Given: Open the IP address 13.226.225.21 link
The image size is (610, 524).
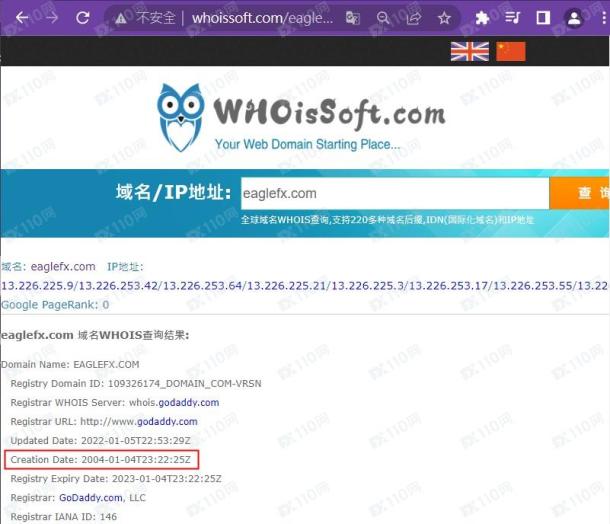Looking at the screenshot, I should [287, 286].
